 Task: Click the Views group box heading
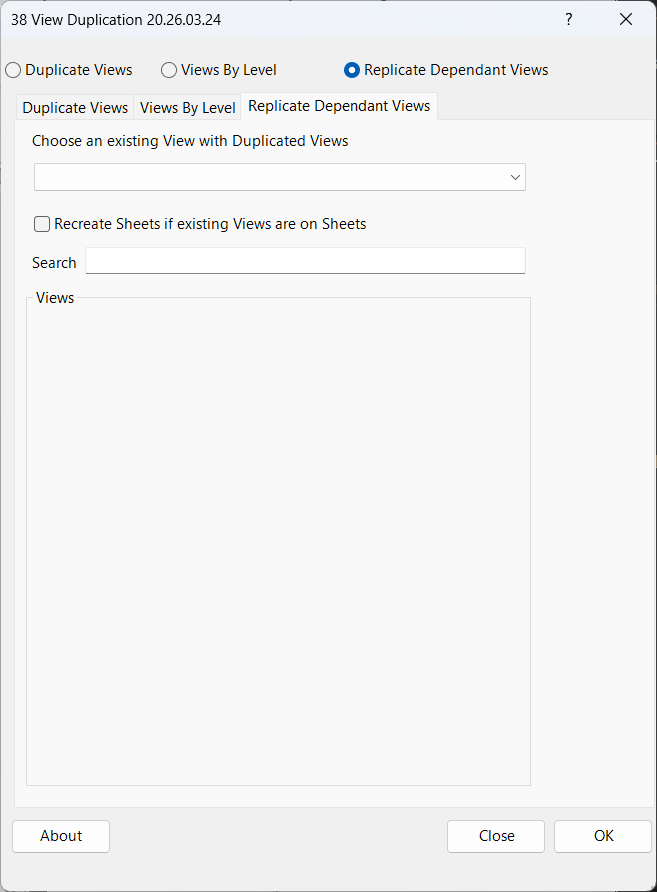tap(55, 298)
